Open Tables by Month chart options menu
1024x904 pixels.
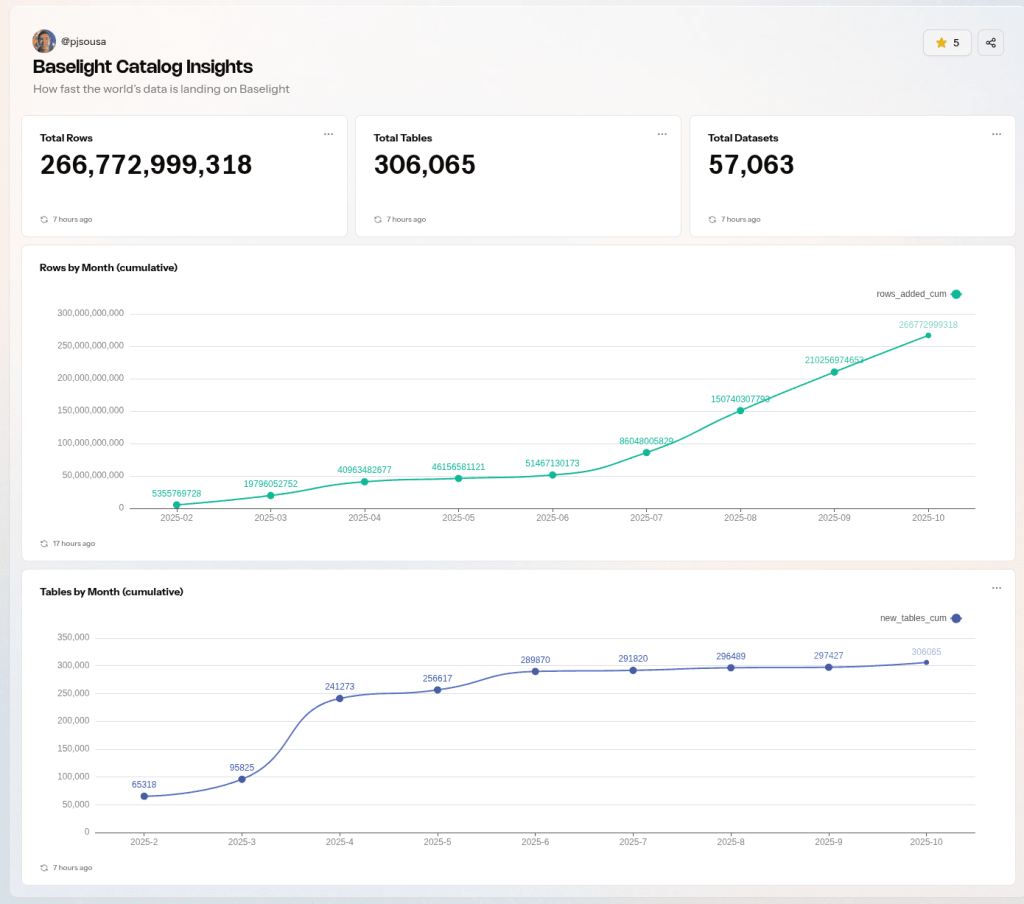click(997, 588)
